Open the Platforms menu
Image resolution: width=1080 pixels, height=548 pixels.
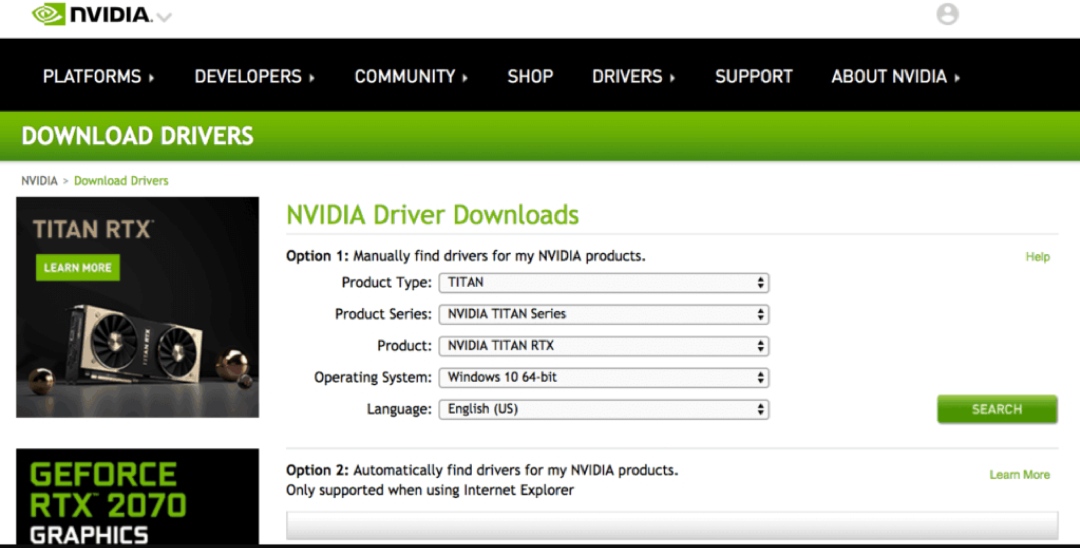point(98,76)
